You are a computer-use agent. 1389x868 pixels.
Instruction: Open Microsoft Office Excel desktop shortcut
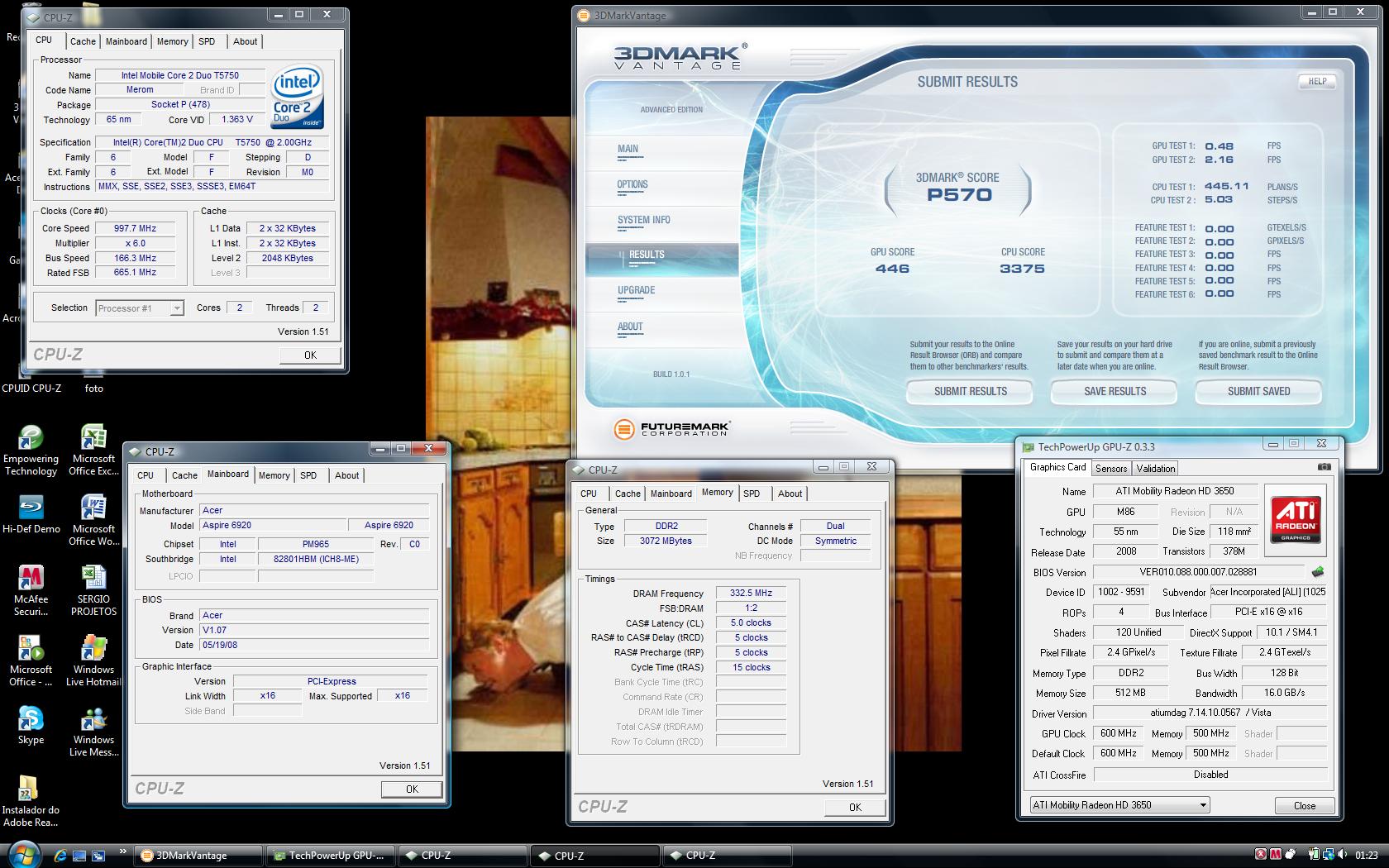point(93,451)
